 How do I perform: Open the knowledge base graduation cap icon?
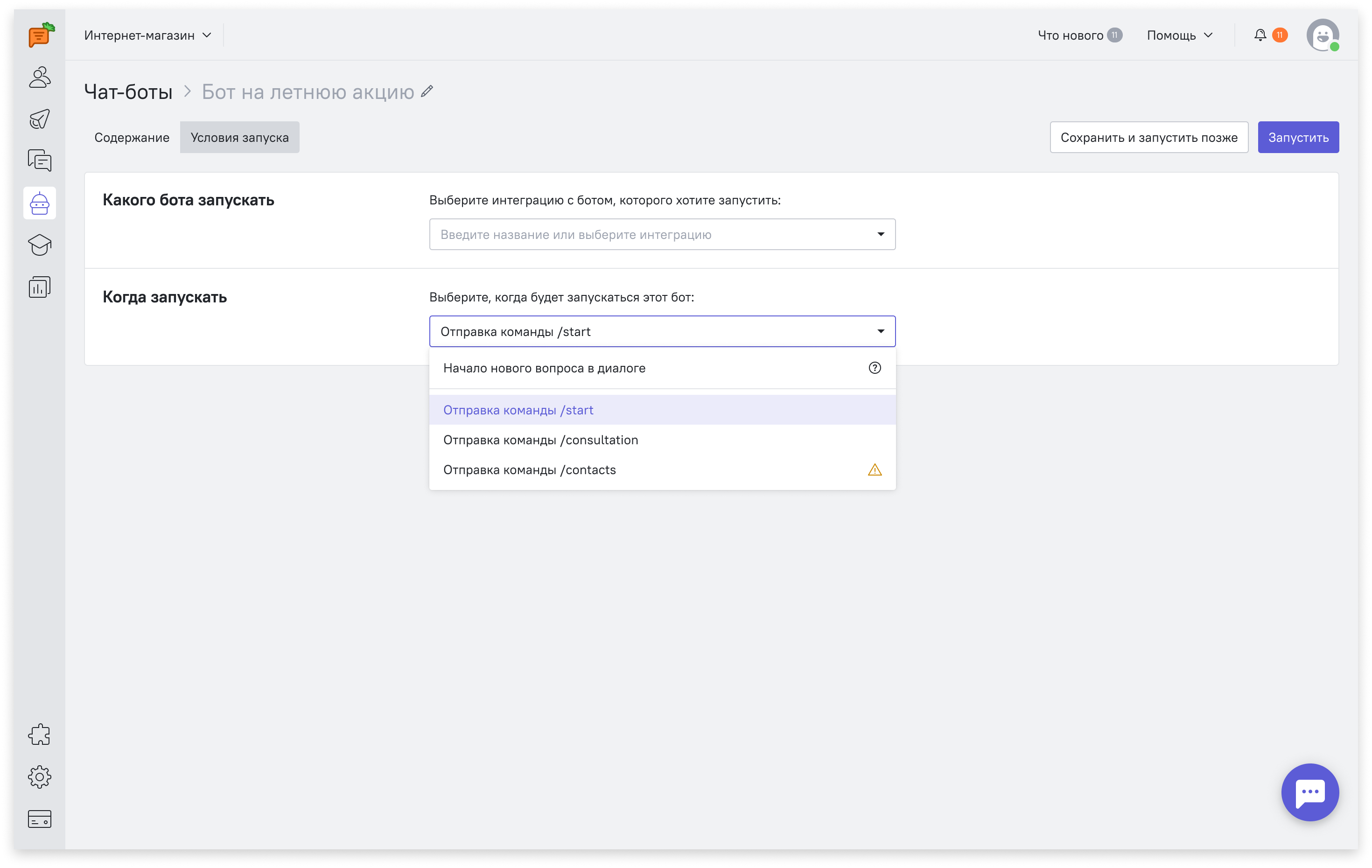tap(39, 245)
